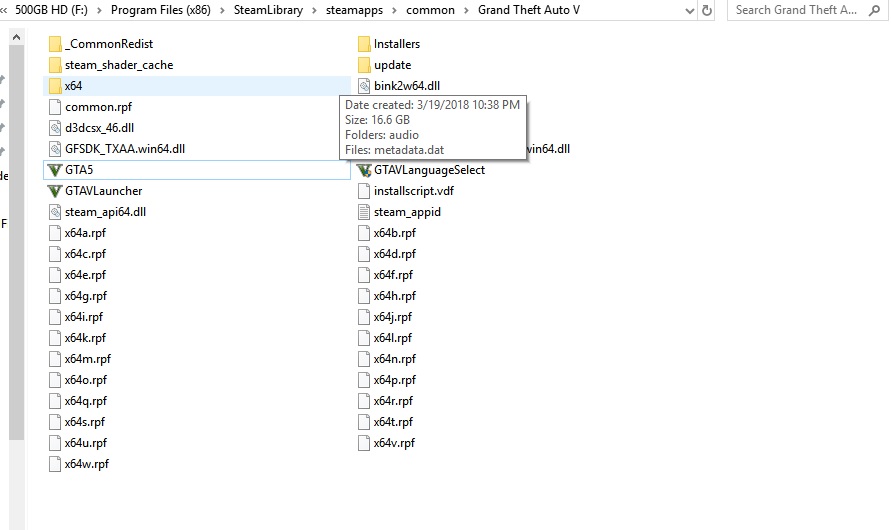Open the address bar history dropdown
891x530 pixels.
click(x=690, y=10)
